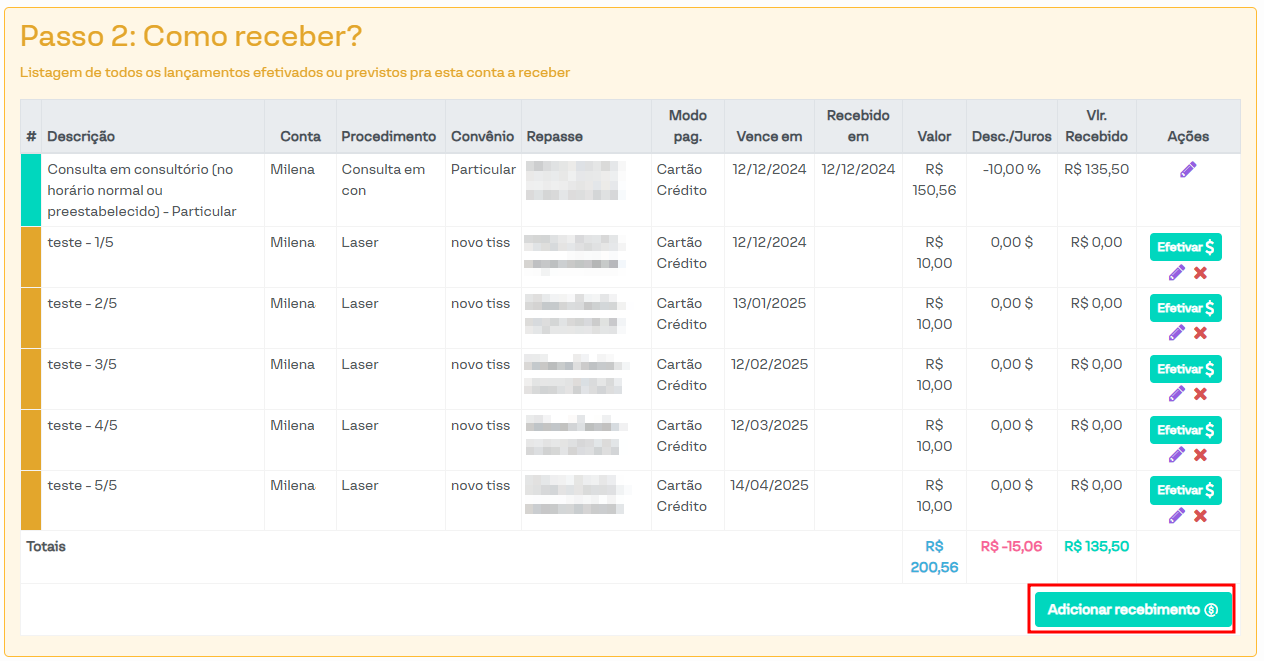Hit Efetivar on teste - 5/5 row
Image resolution: width=1264 pixels, height=661 pixels.
pos(1185,490)
